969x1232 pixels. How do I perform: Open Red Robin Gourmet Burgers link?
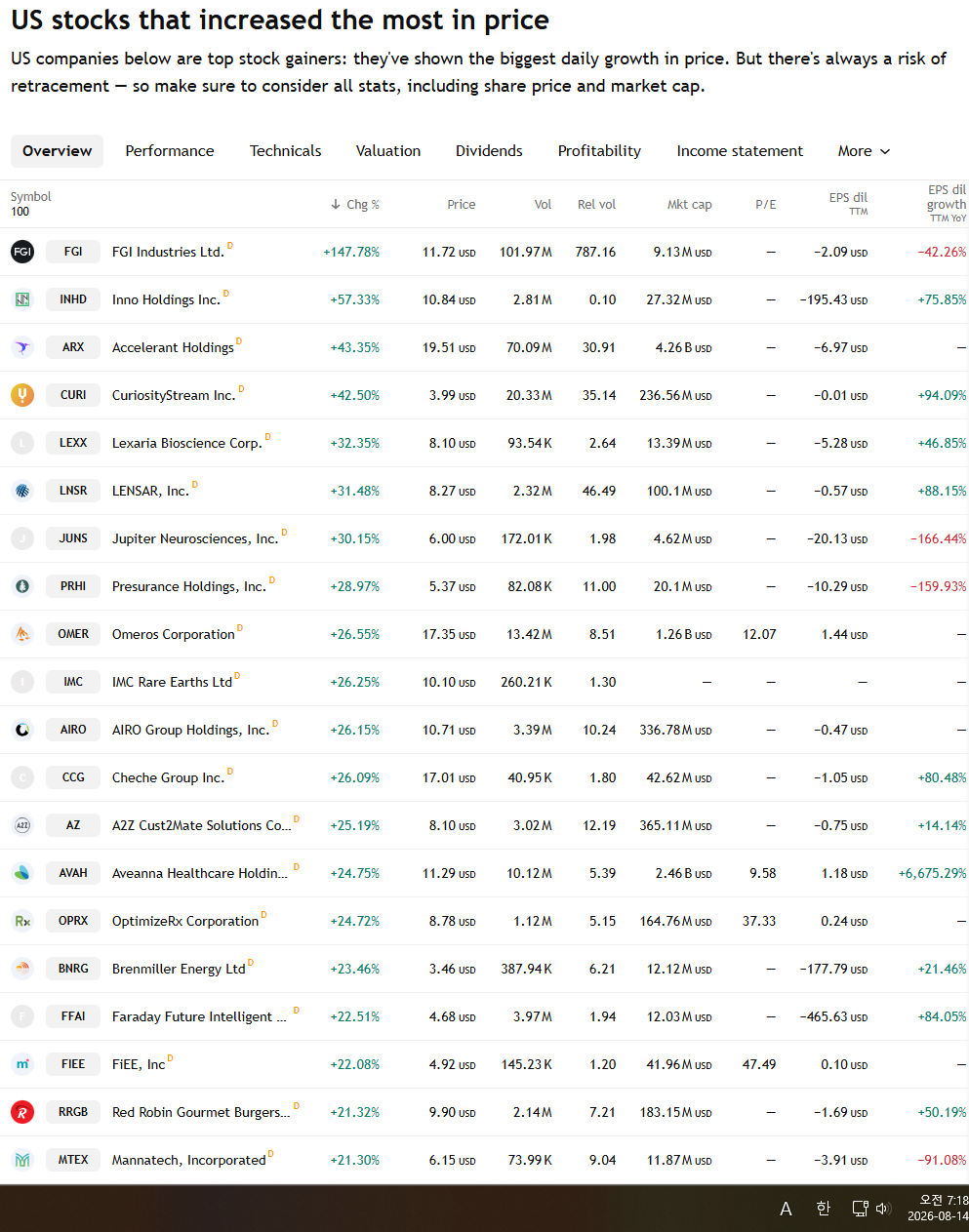coord(201,1112)
